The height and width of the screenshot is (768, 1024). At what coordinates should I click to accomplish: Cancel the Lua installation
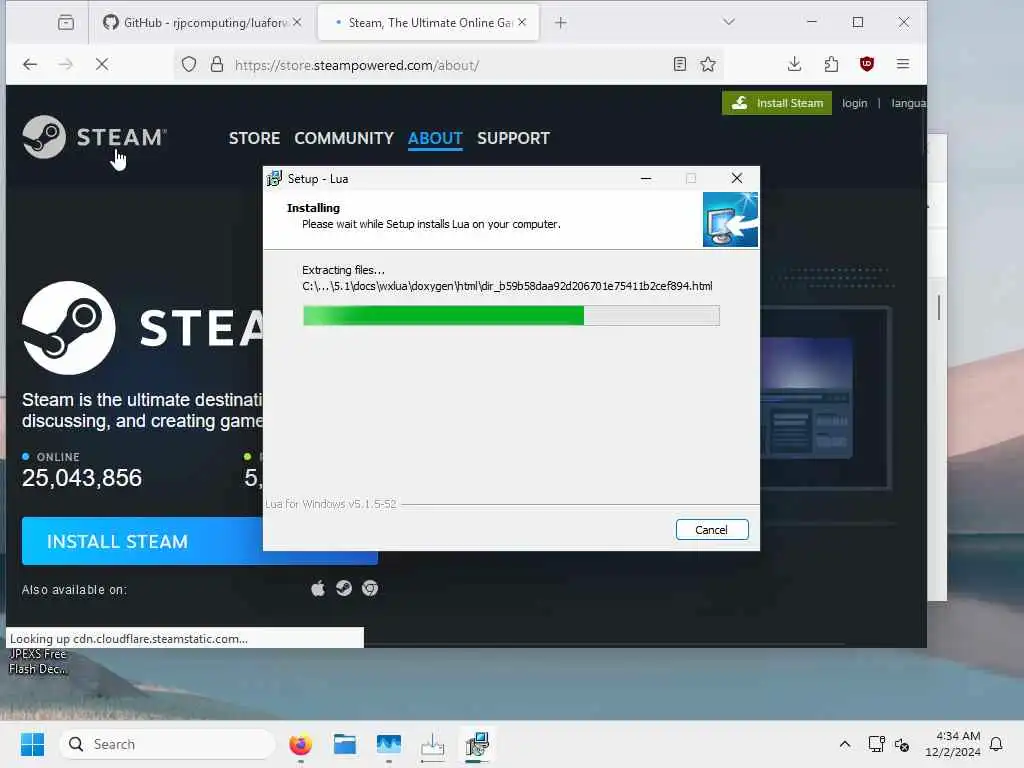click(x=712, y=530)
